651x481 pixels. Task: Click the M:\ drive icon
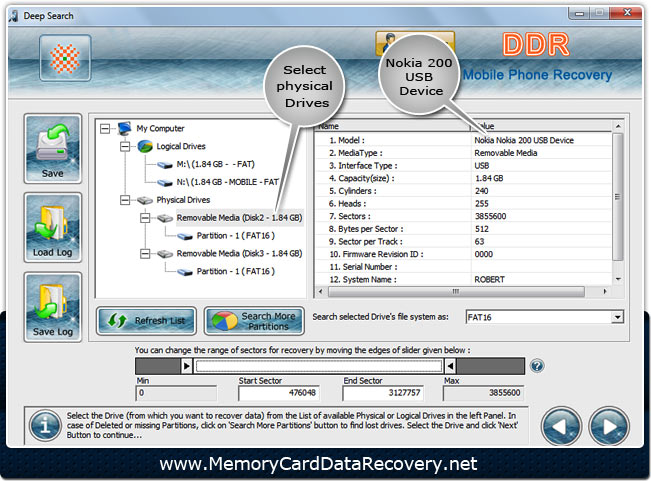point(165,165)
